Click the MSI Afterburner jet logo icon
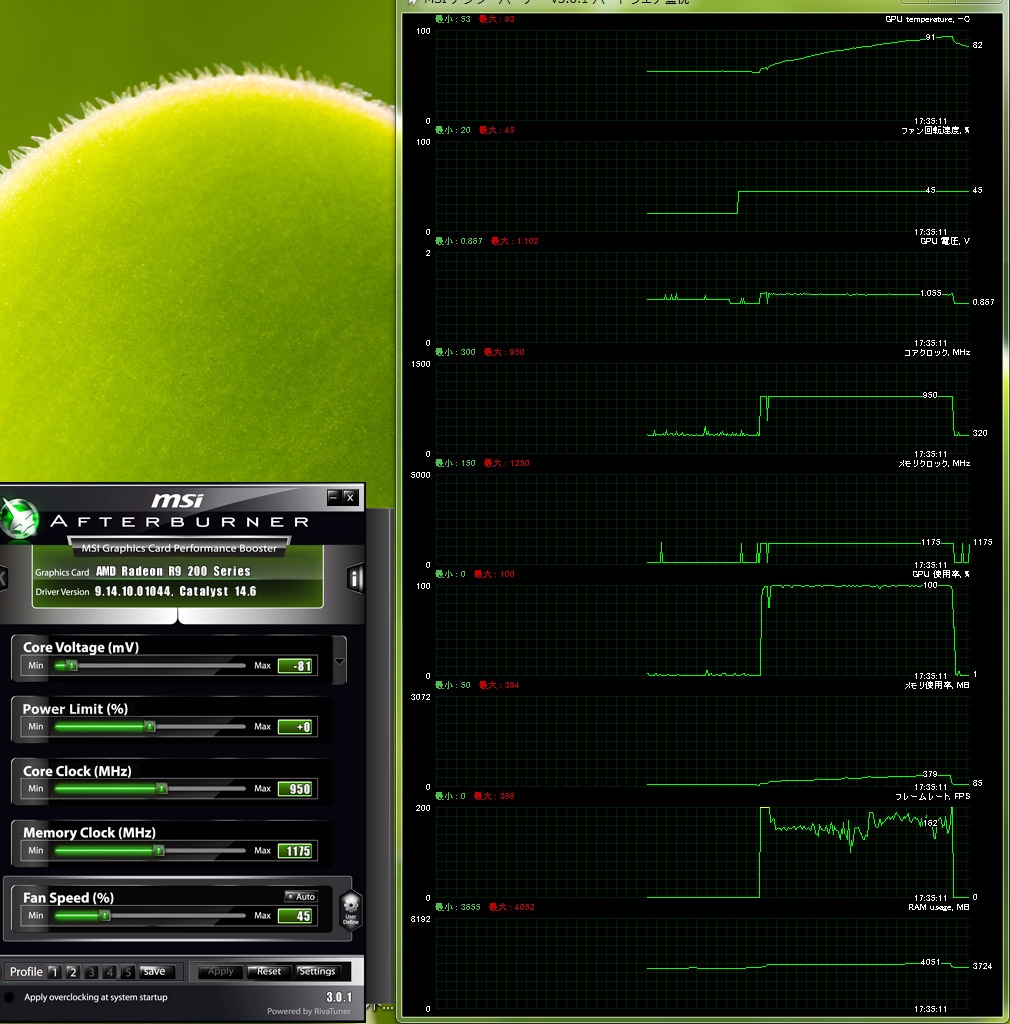Image resolution: width=1010 pixels, height=1024 pixels. pos(20,519)
